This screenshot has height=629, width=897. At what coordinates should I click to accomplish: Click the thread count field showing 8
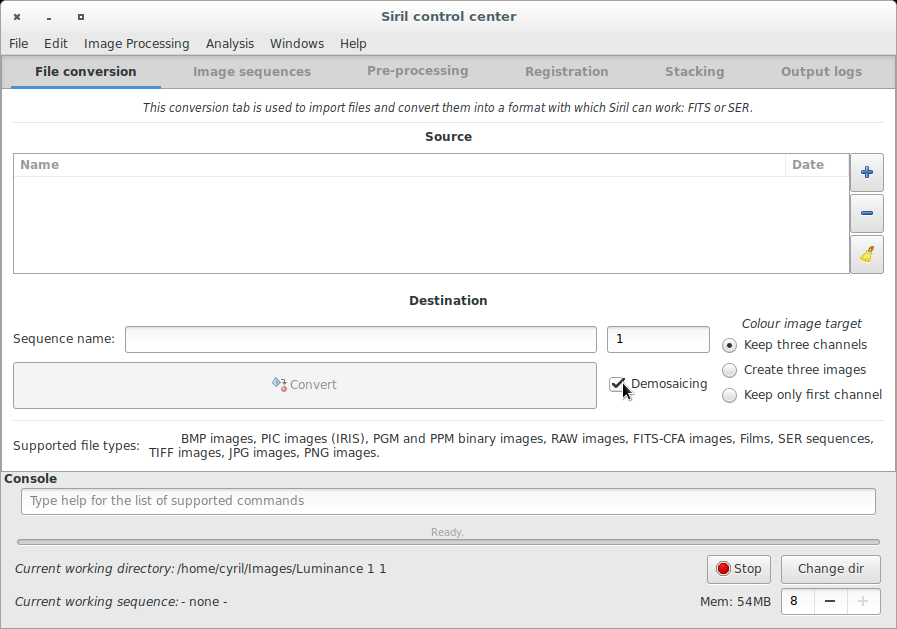[797, 601]
